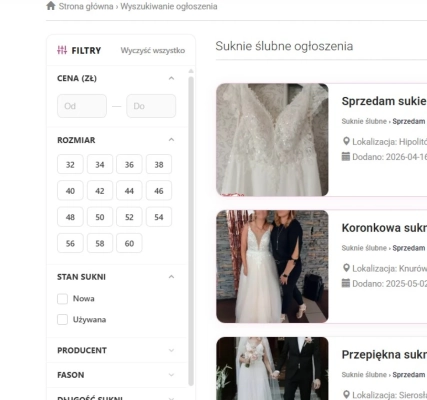Select size 44 filter
This screenshot has height=400, width=427.
[129, 191]
